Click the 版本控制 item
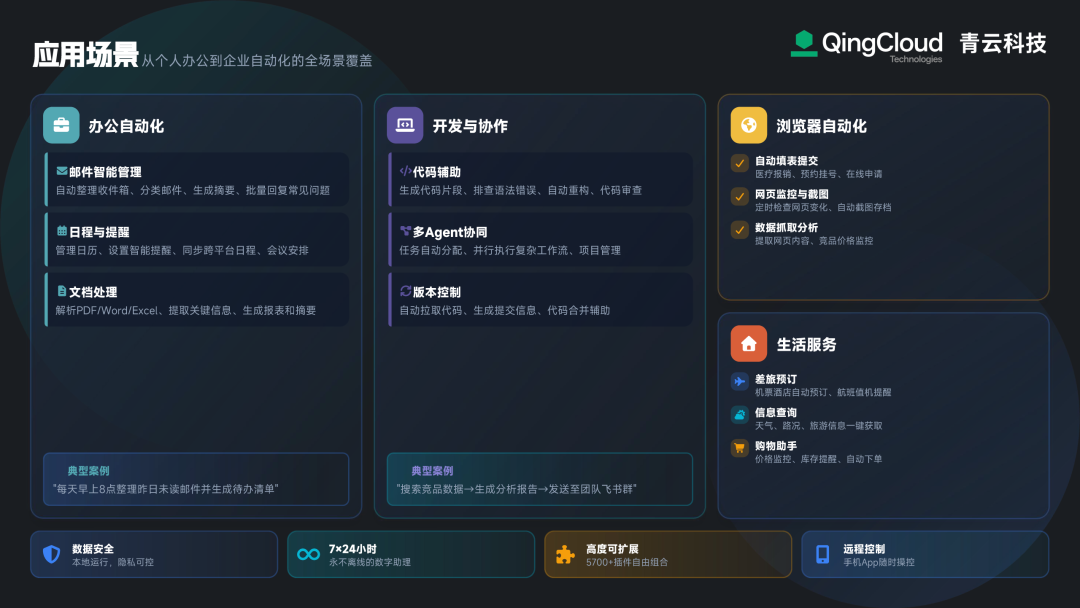Screen dimensions: 1080x608 pos(541,300)
